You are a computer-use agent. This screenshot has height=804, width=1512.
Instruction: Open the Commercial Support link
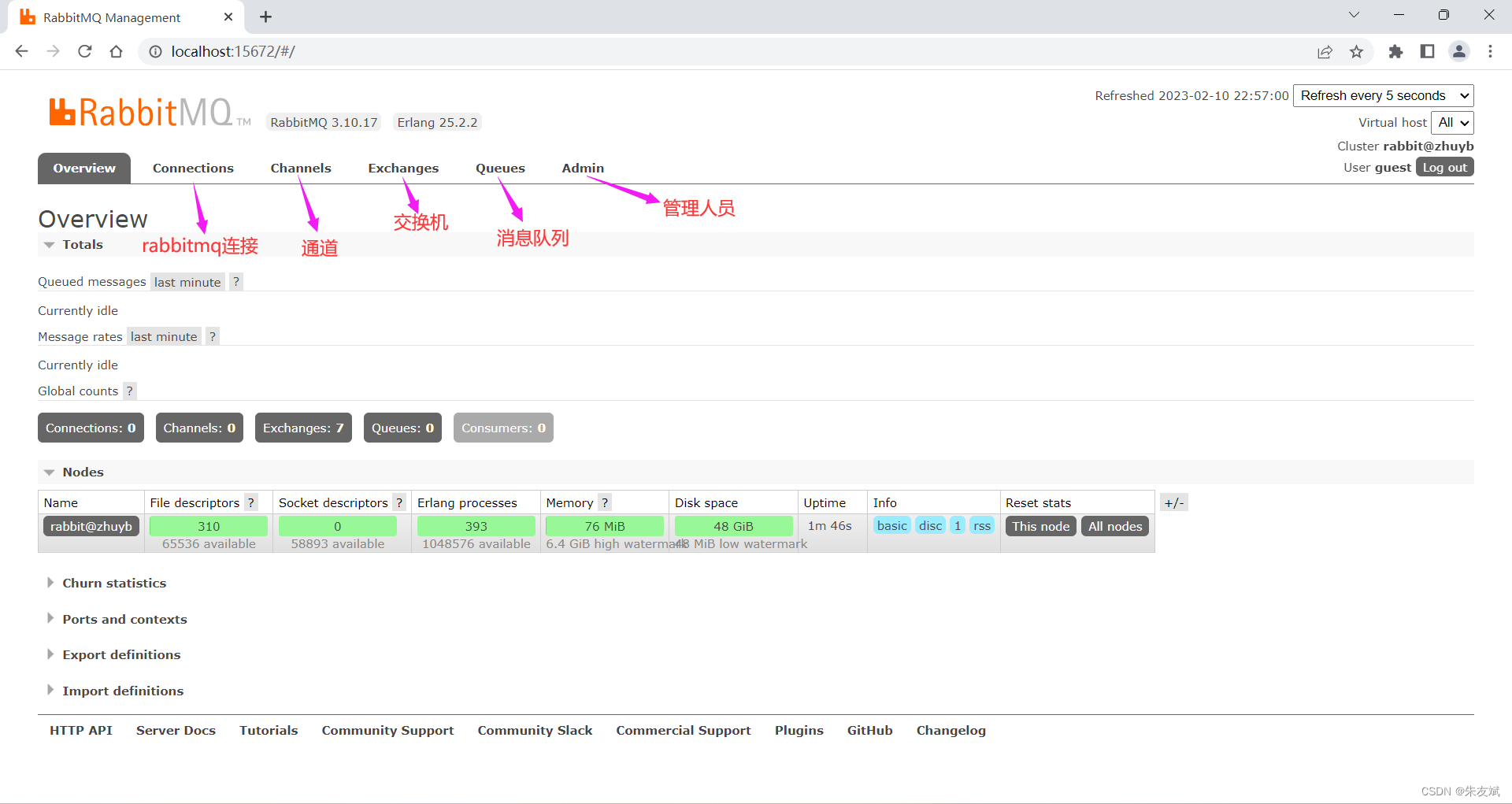(x=684, y=731)
